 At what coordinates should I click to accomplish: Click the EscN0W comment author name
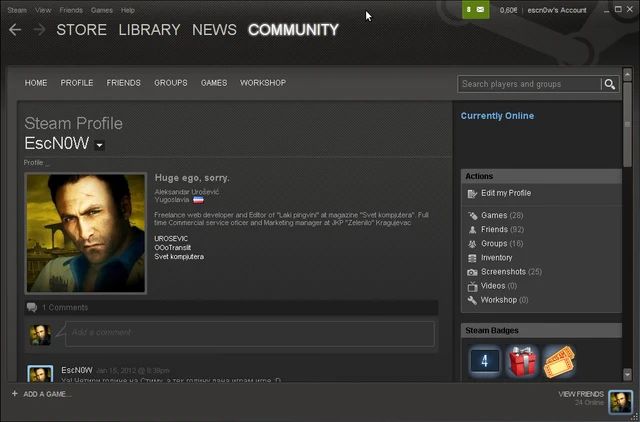pyautogui.click(x=77, y=370)
